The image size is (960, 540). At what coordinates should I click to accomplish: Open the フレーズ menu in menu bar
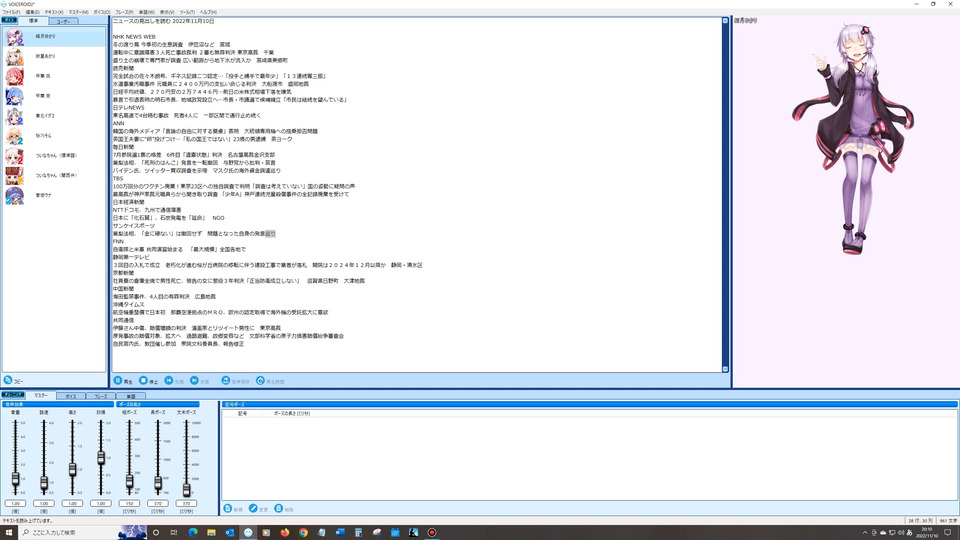(124, 12)
